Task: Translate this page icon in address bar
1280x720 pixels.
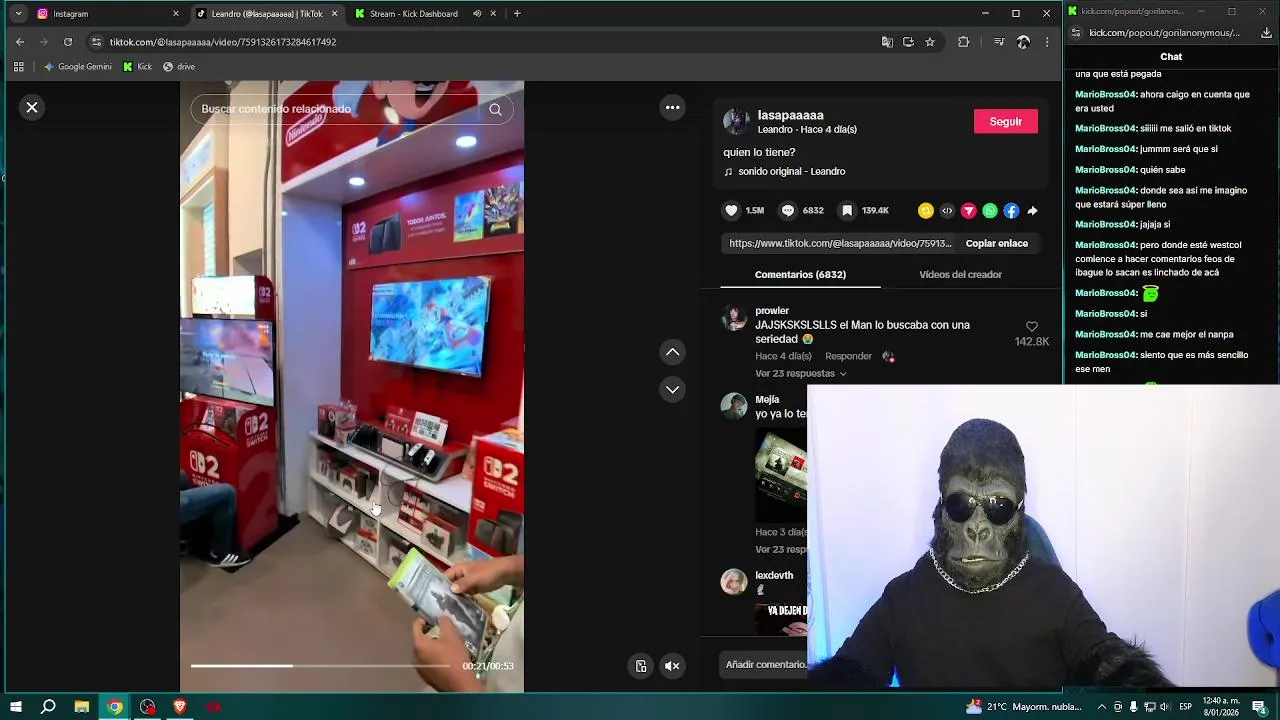Action: click(x=887, y=42)
